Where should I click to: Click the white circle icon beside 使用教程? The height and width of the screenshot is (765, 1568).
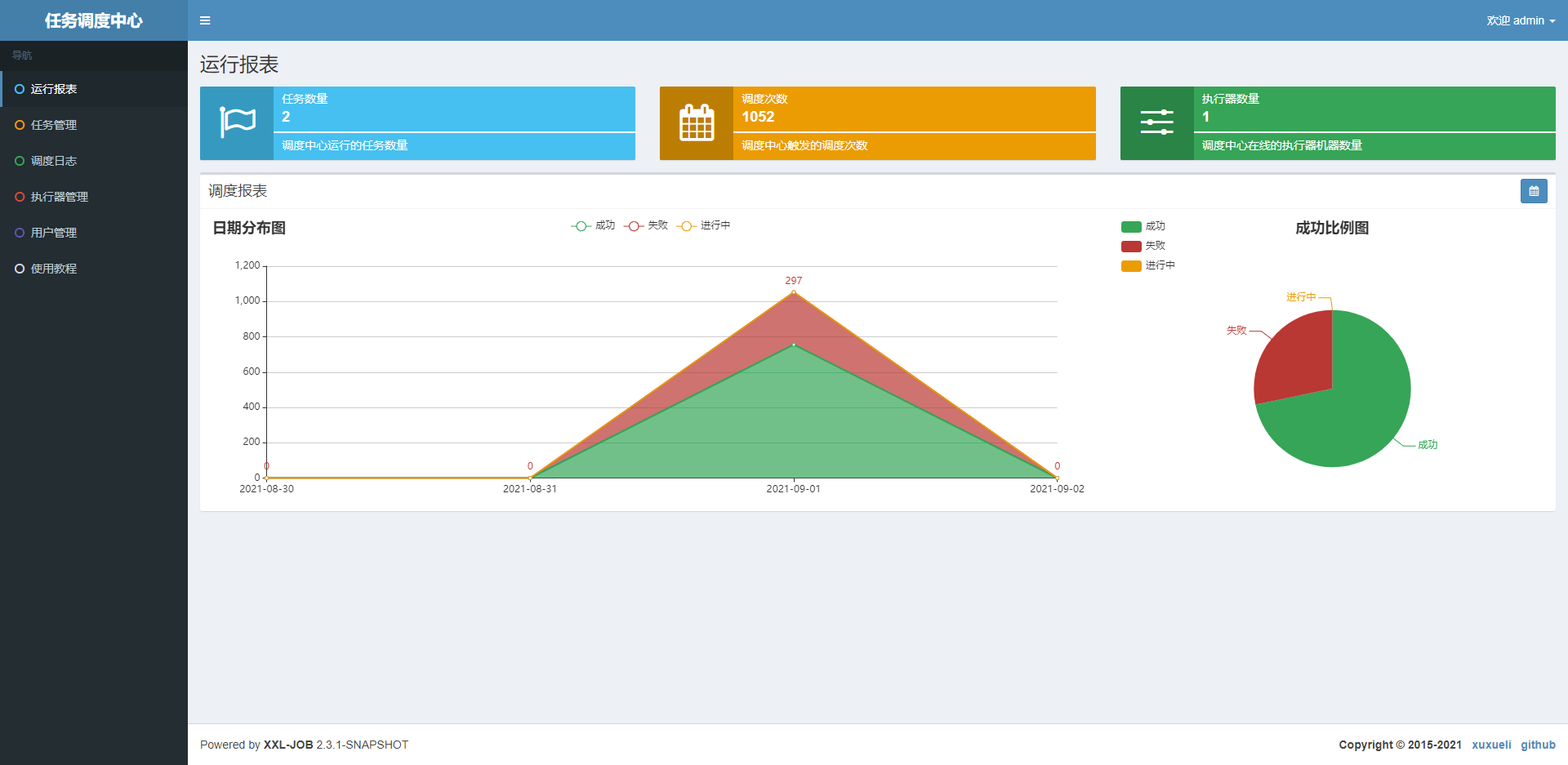click(20, 269)
